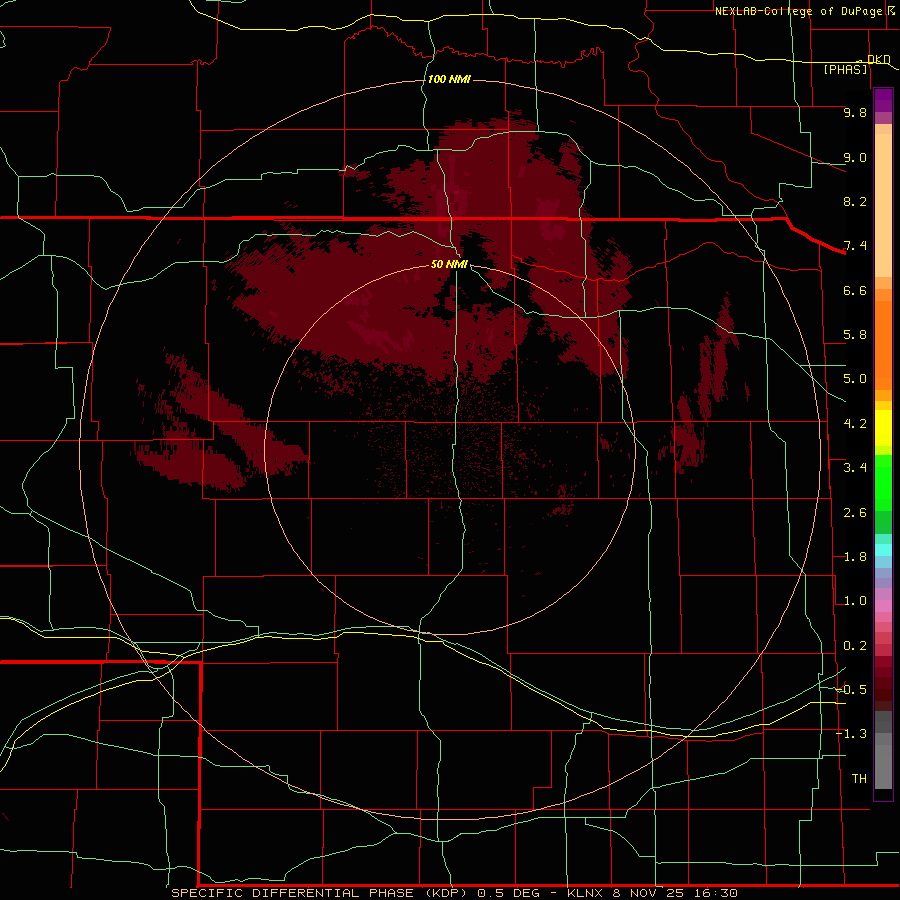Select the -0.5 color scale value
Screen dimensions: 900x900
click(851, 690)
